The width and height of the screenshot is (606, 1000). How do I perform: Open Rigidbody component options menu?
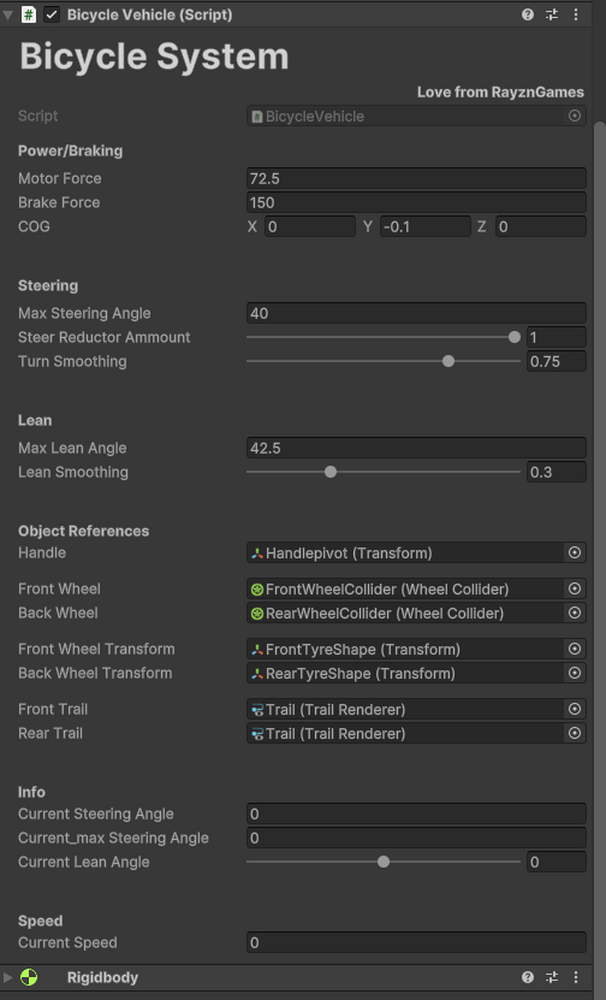coord(576,977)
